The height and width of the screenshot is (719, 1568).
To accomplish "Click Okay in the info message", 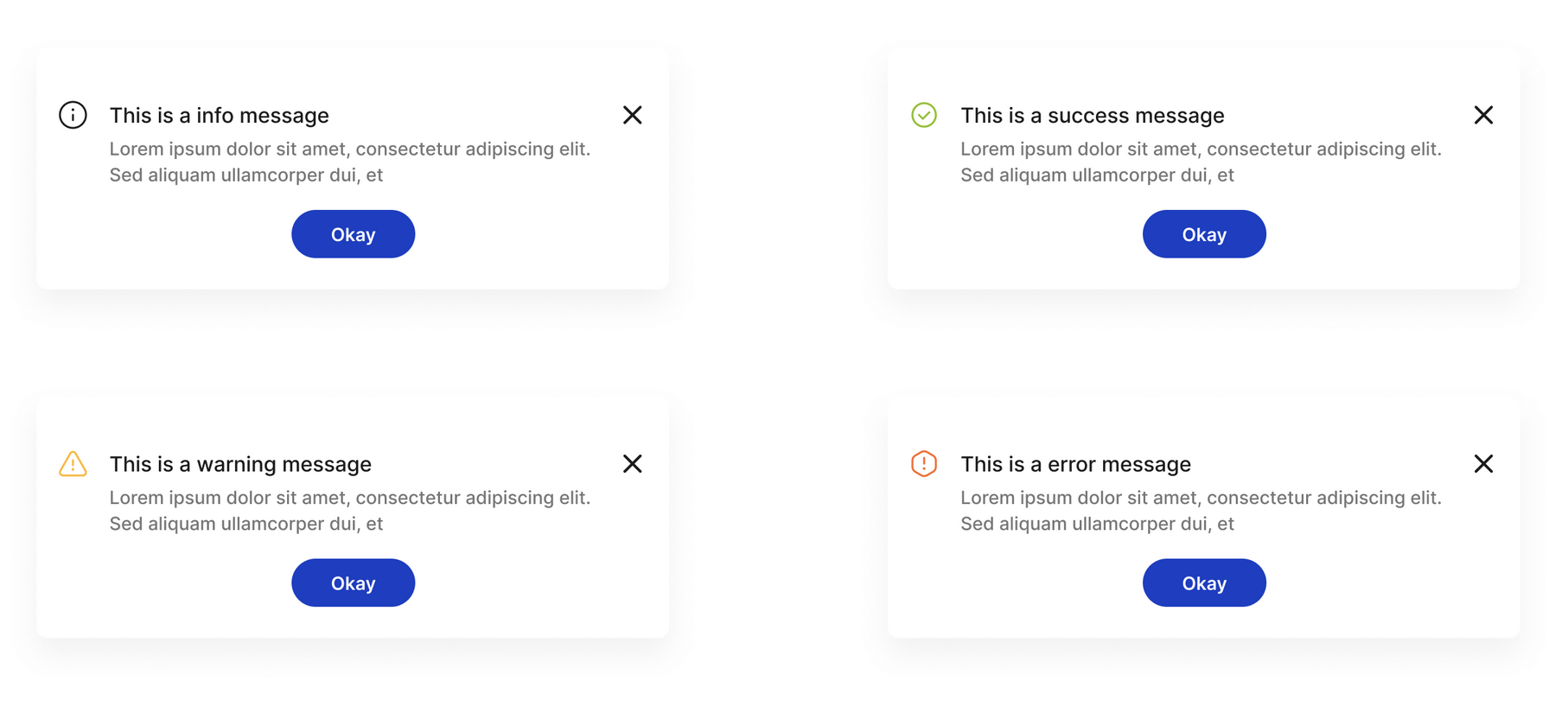I will pyautogui.click(x=354, y=234).
